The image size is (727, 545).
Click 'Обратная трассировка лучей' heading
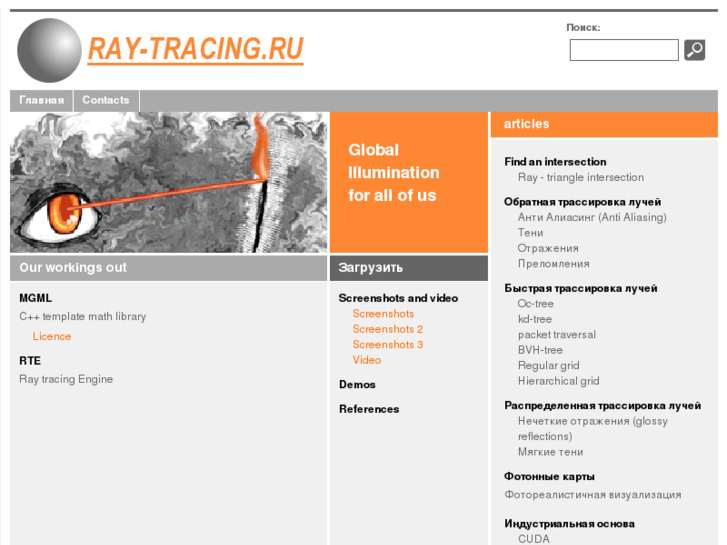tap(583, 202)
